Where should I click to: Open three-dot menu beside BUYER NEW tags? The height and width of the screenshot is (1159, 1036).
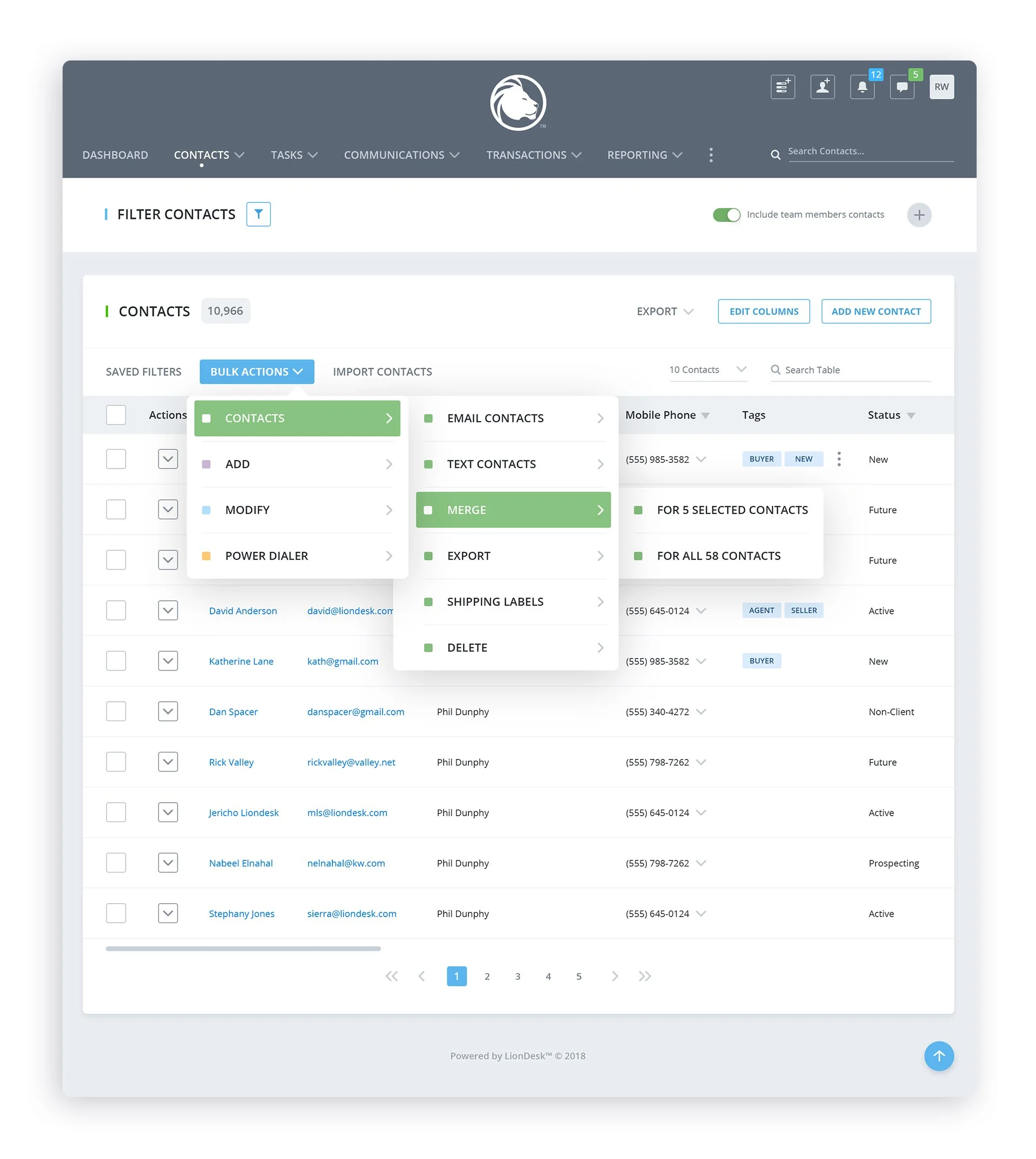pos(839,459)
